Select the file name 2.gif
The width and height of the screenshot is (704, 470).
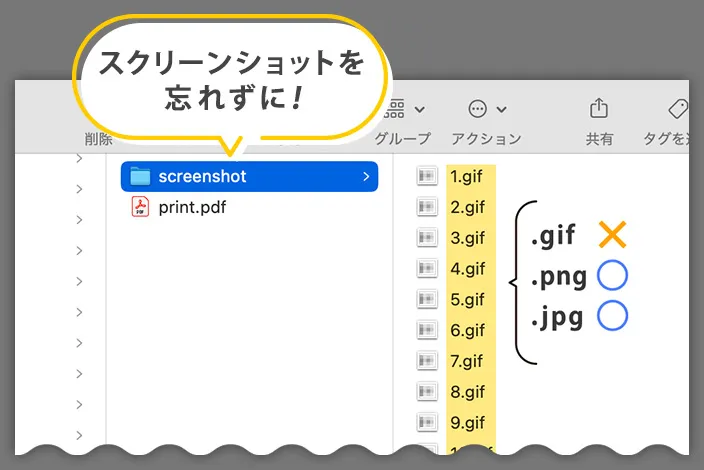pos(467,207)
